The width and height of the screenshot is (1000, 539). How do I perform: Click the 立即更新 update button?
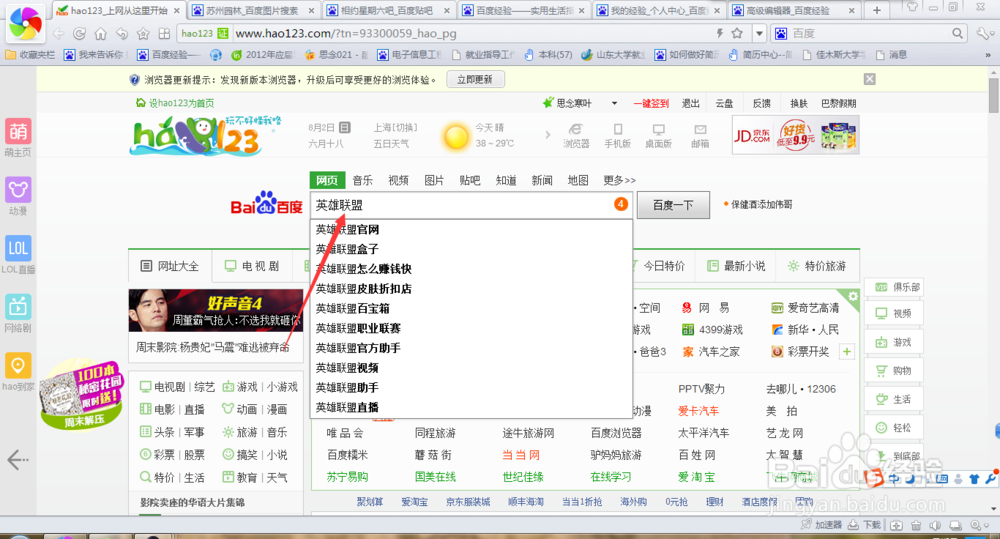point(474,79)
